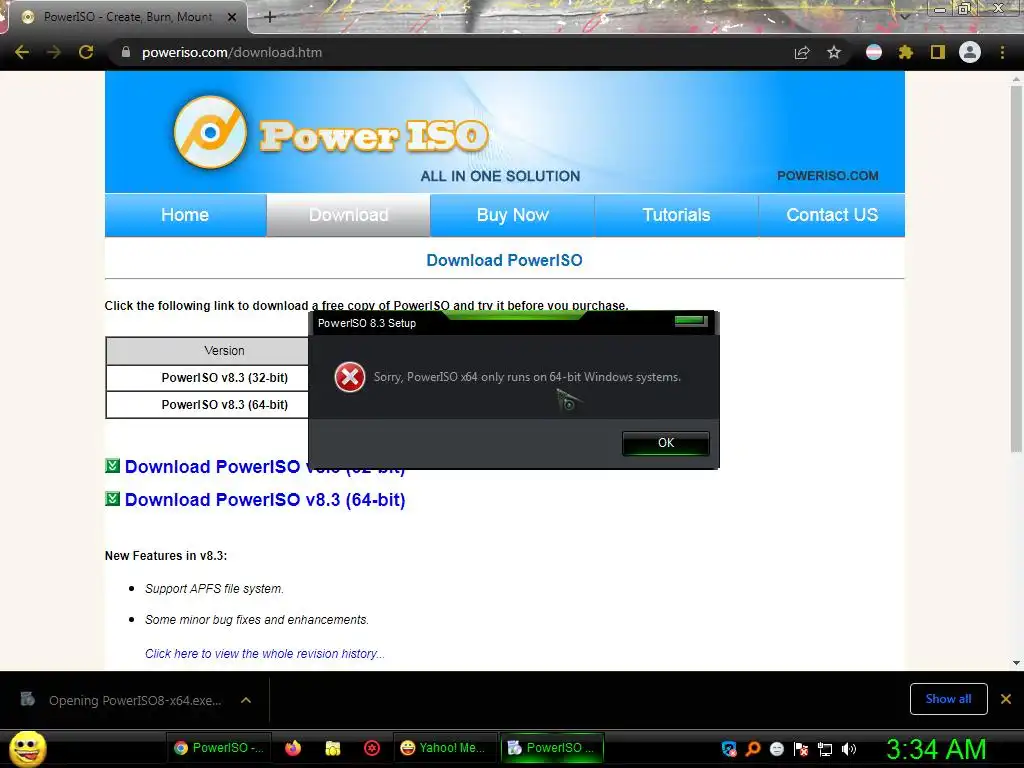This screenshot has height=768, width=1024.
Task: Open the smiley Start button
Action: 27,748
